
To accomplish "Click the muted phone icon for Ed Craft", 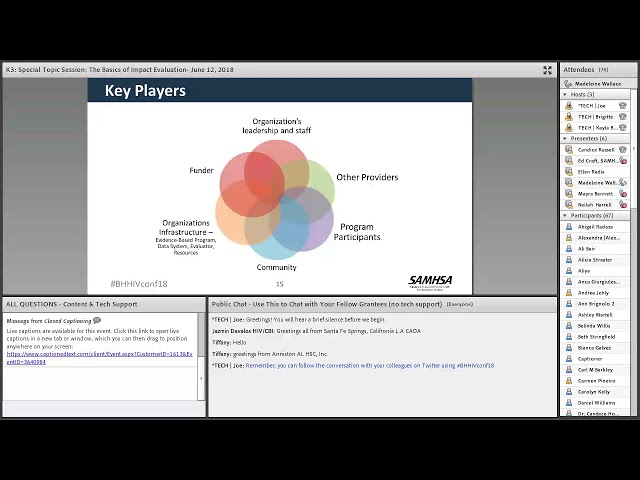I will click(623, 161).
